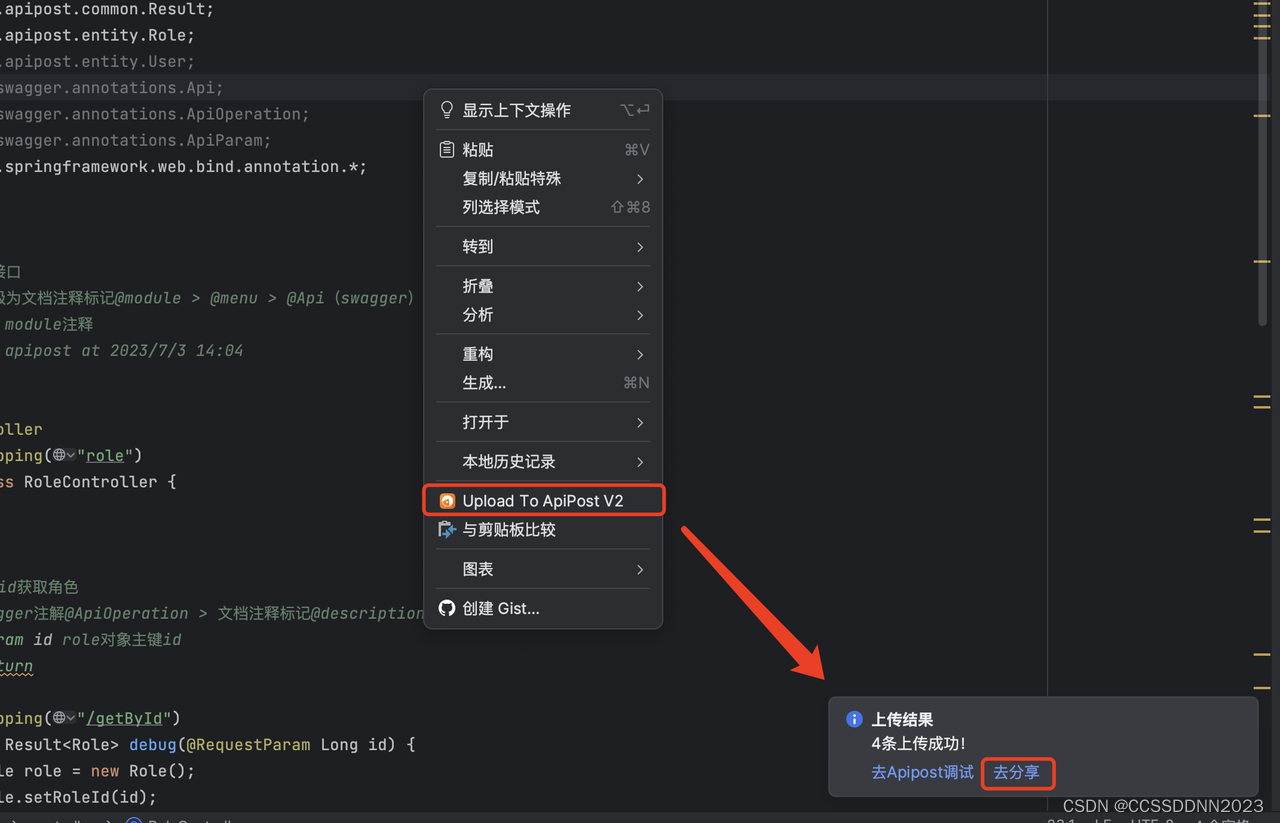
Task: Click the clipboard paste icon
Action: 447,149
